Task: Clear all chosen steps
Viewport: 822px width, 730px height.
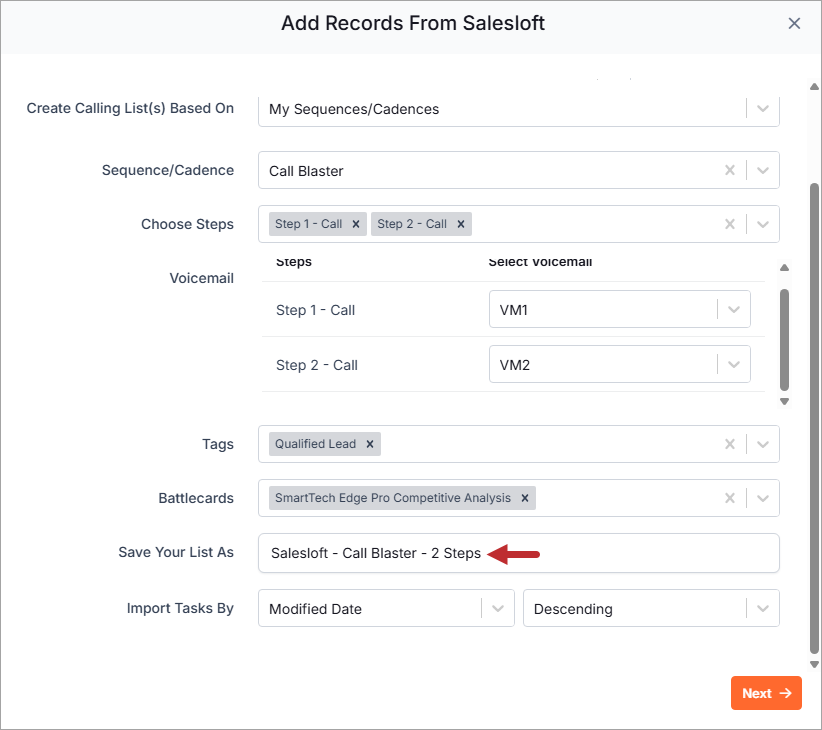Action: pyautogui.click(x=729, y=224)
